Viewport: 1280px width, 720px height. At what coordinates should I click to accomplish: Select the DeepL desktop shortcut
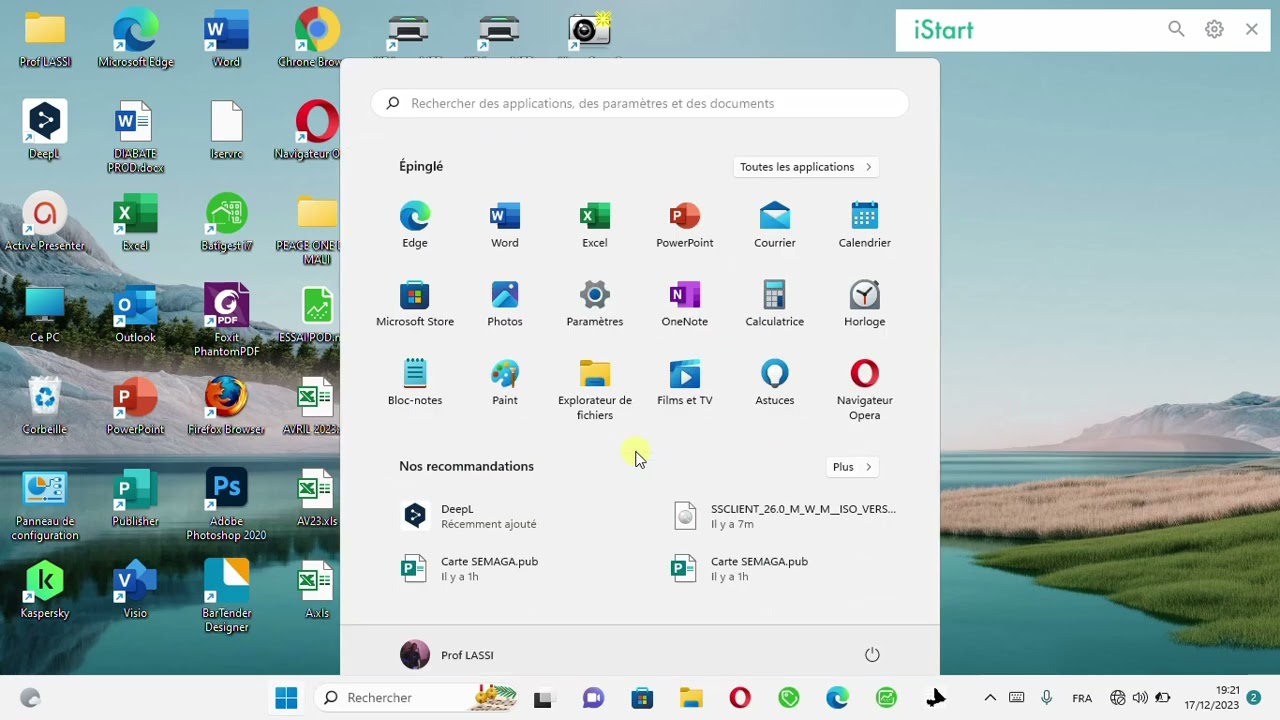[45, 130]
